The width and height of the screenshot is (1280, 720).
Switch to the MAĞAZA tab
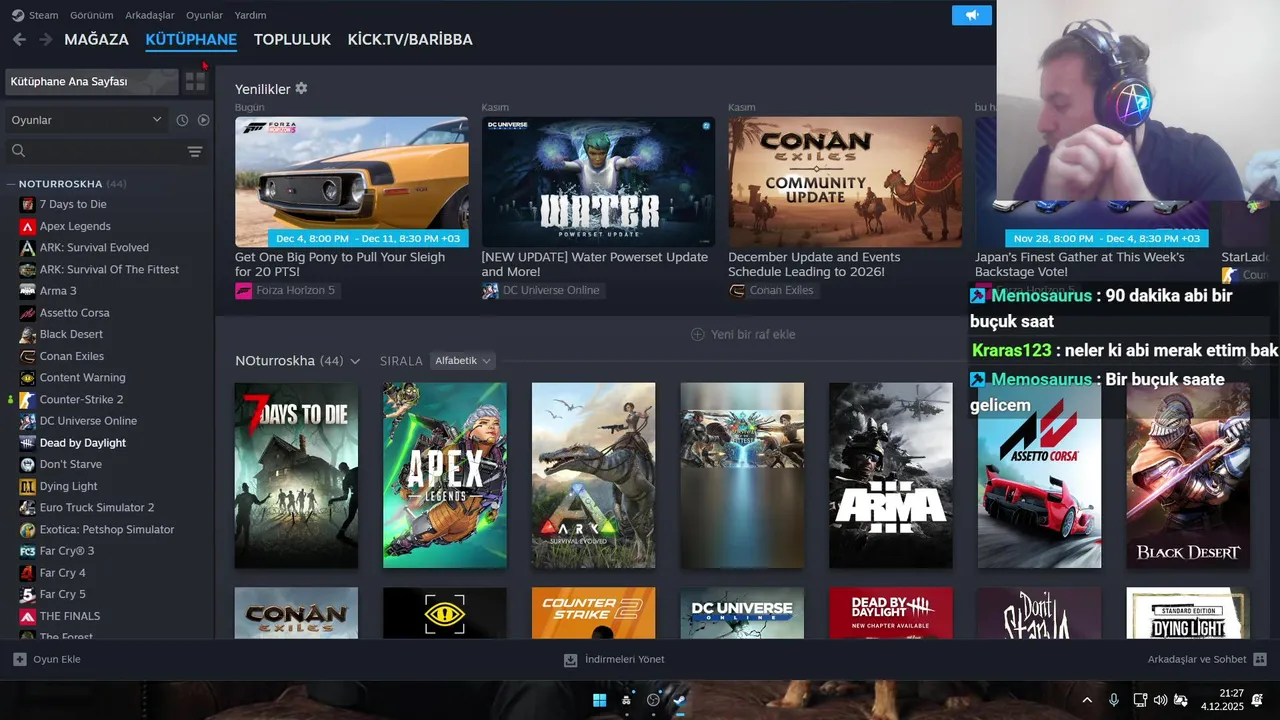click(x=96, y=40)
